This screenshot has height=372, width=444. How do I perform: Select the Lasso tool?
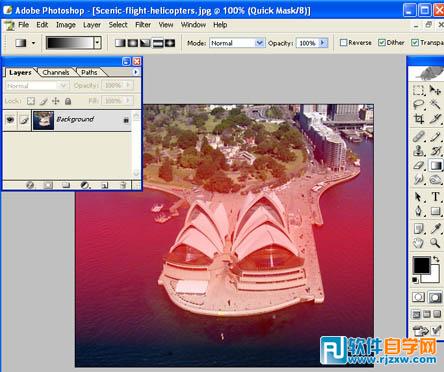tap(419, 104)
